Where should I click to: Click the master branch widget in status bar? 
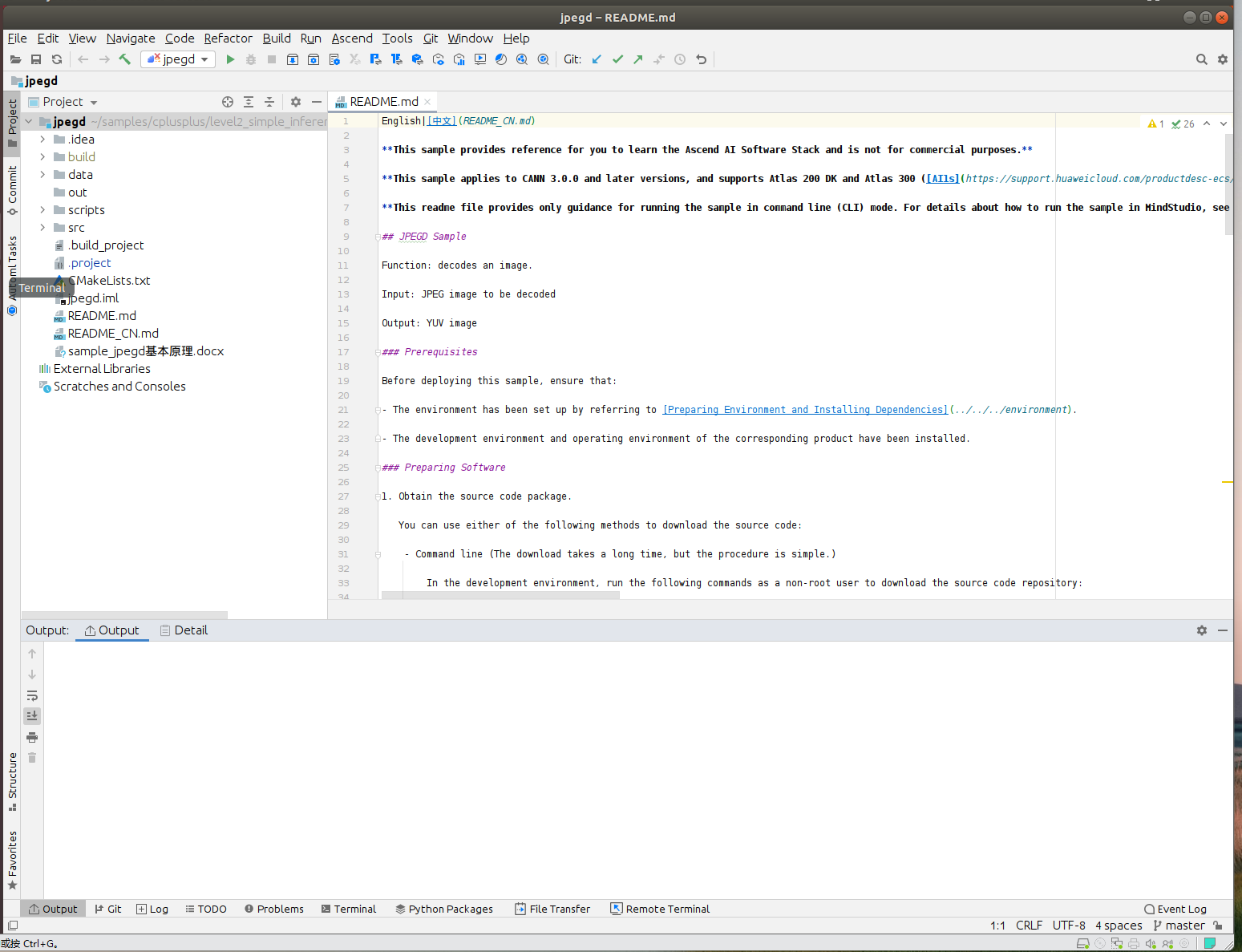point(1179,926)
